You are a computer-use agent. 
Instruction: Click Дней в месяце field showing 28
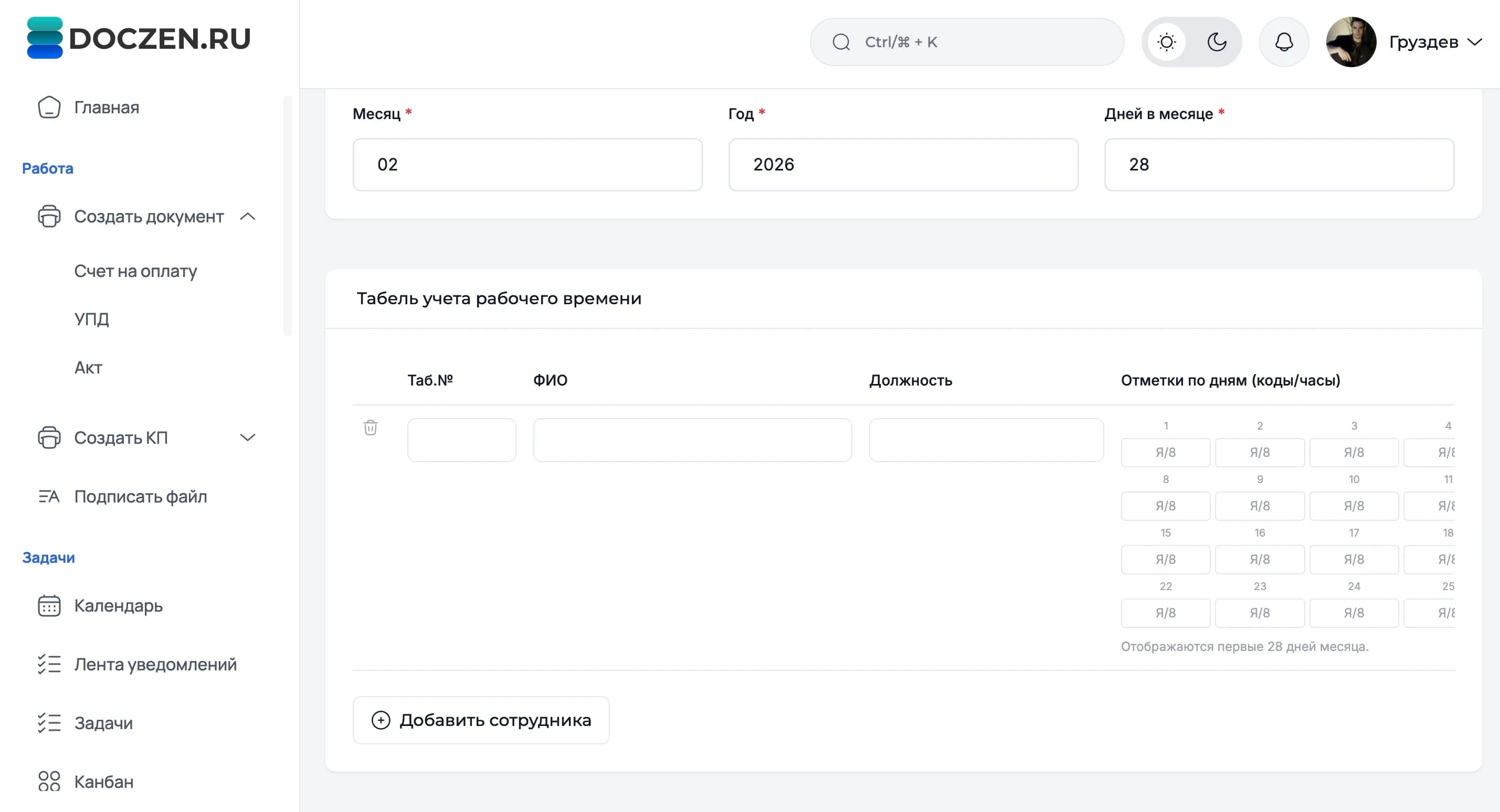pos(1279,165)
